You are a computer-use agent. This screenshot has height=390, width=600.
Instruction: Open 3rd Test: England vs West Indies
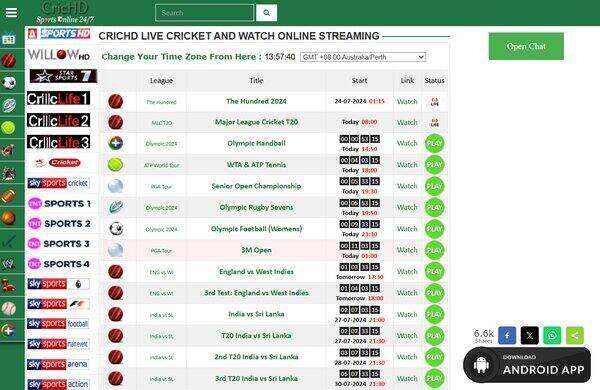coord(256,293)
